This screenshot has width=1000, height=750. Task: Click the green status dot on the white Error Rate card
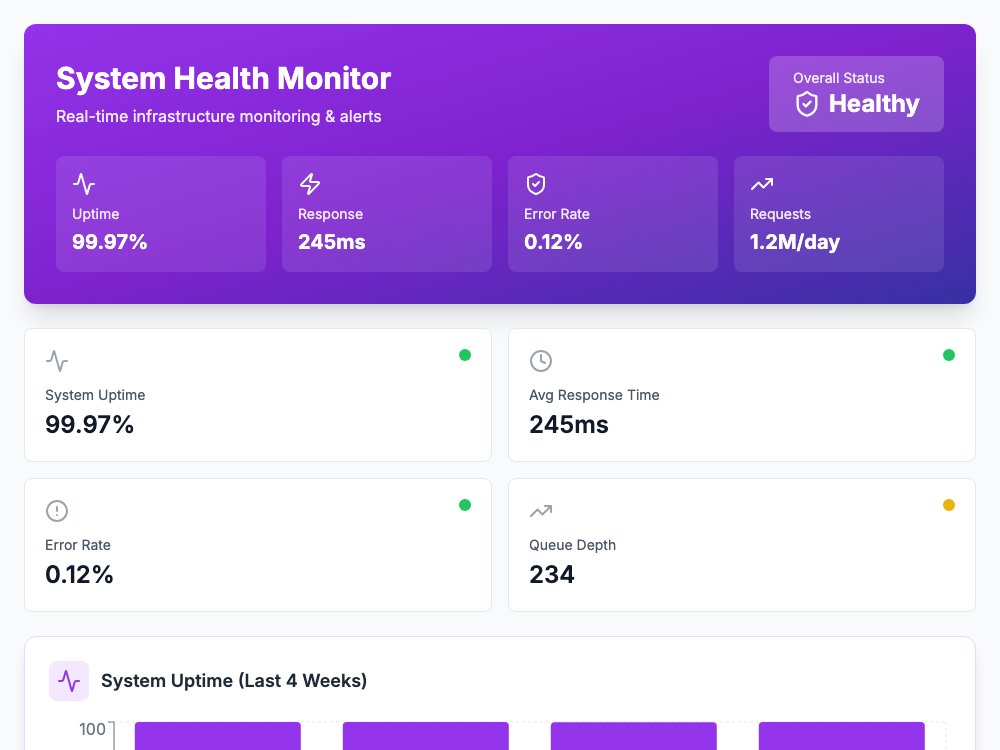click(465, 505)
